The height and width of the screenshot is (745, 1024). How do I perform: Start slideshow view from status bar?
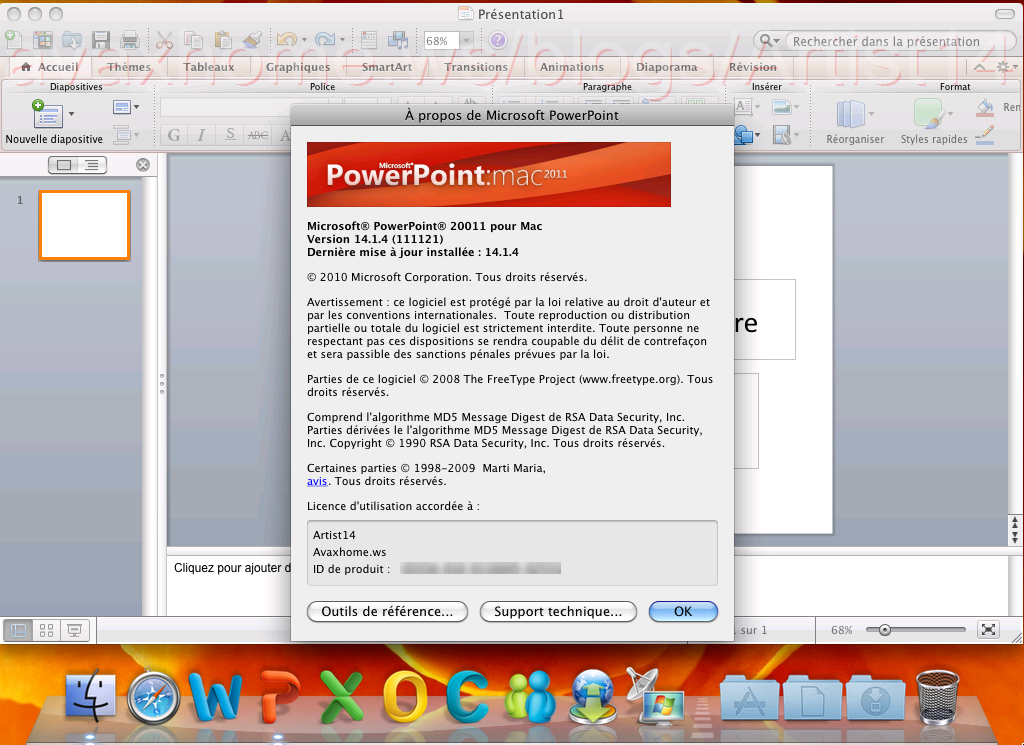point(74,630)
